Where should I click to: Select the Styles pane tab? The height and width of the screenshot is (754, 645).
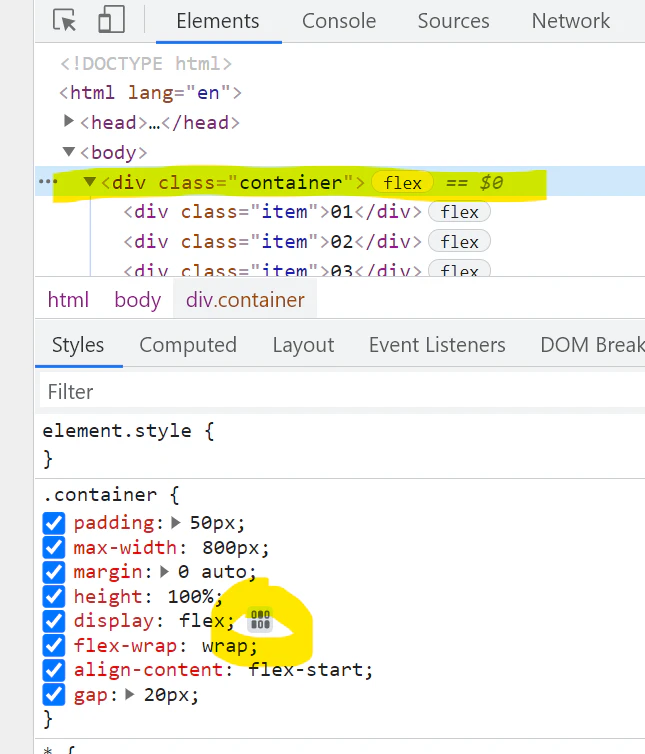coord(78,345)
